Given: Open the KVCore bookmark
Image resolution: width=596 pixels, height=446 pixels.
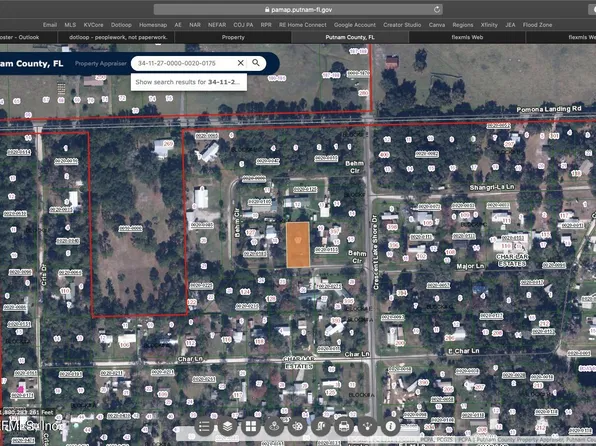Looking at the screenshot, I should [x=94, y=25].
